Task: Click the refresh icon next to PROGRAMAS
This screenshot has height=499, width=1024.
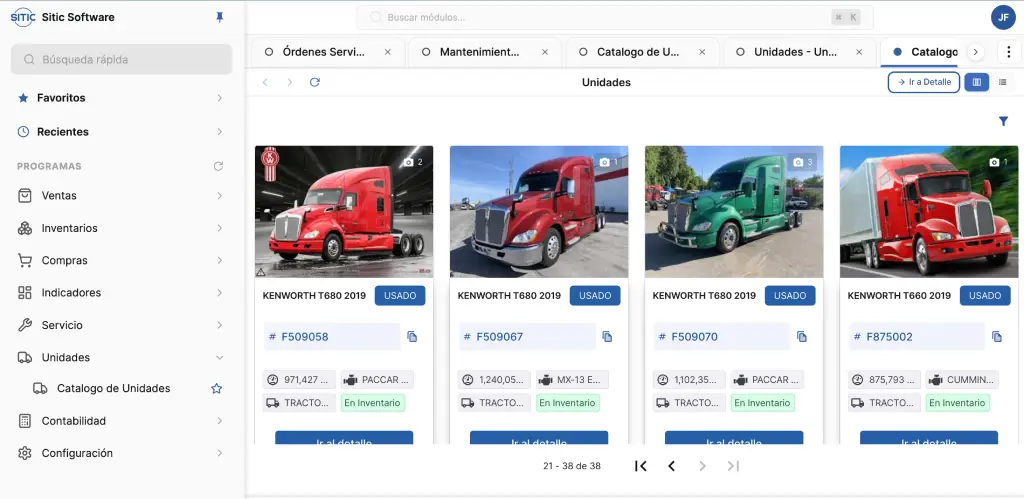Action: point(219,167)
